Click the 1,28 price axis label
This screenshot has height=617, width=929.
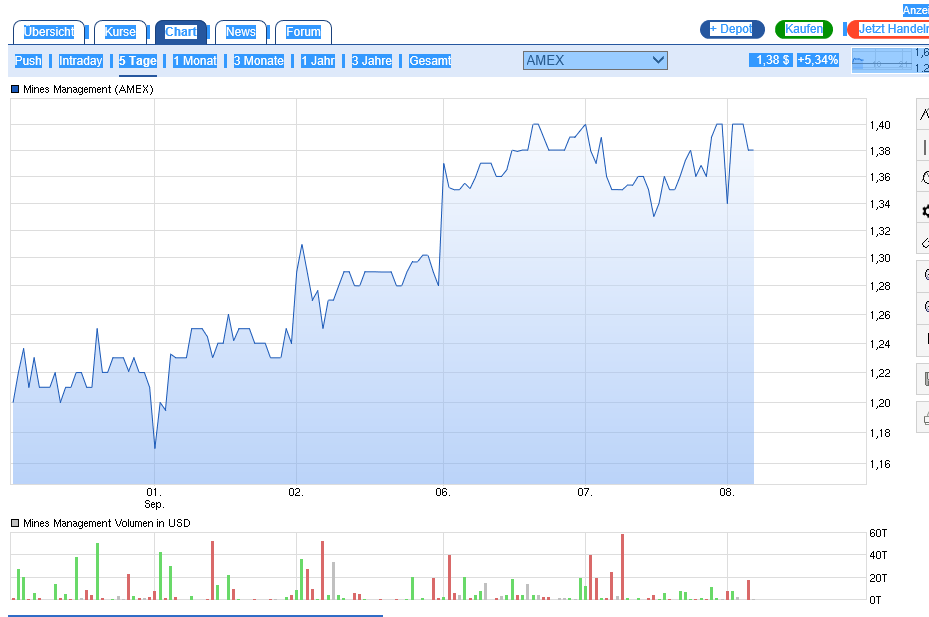(880, 286)
